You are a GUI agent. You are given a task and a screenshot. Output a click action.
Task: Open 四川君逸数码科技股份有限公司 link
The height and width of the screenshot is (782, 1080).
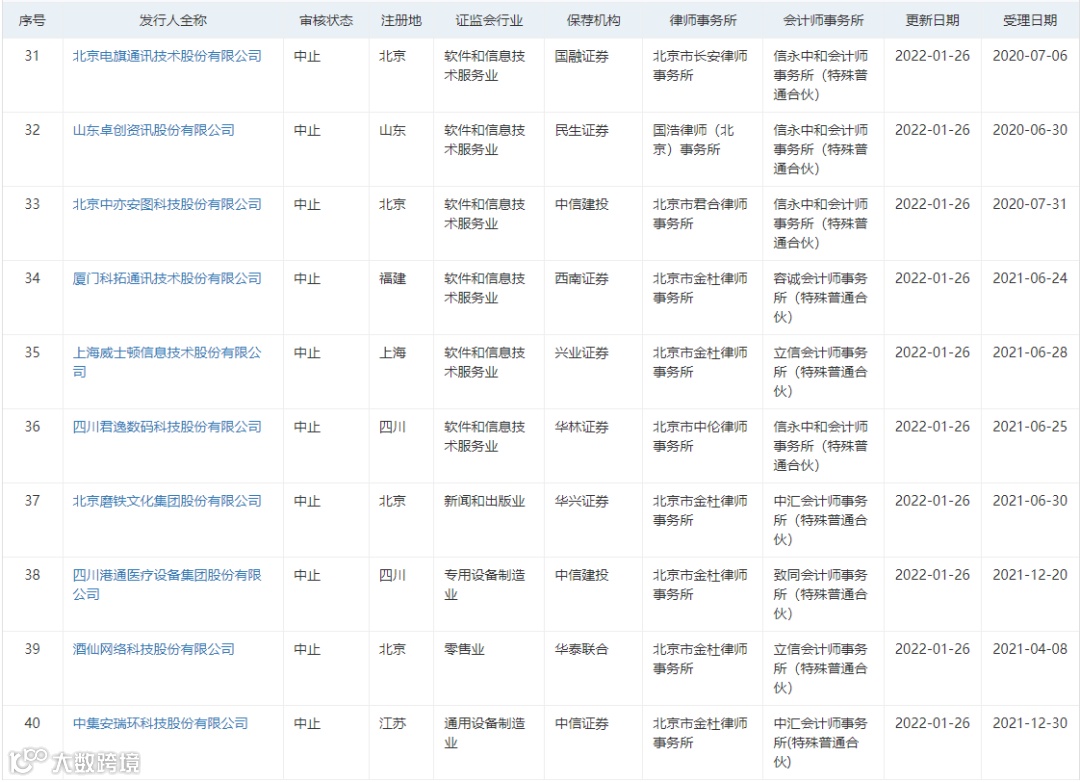(167, 427)
